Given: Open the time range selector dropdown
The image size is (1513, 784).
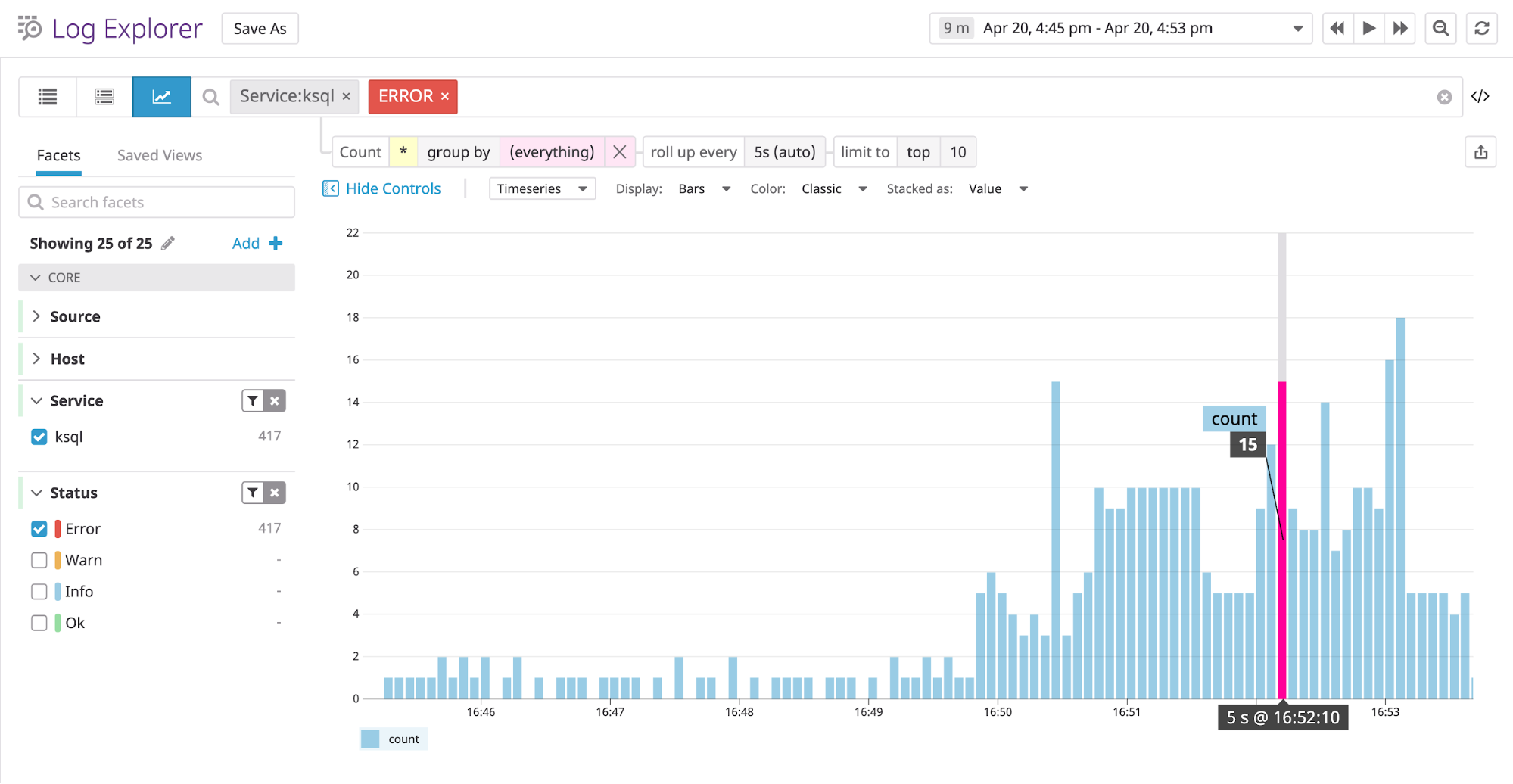Looking at the screenshot, I should pyautogui.click(x=1296, y=28).
